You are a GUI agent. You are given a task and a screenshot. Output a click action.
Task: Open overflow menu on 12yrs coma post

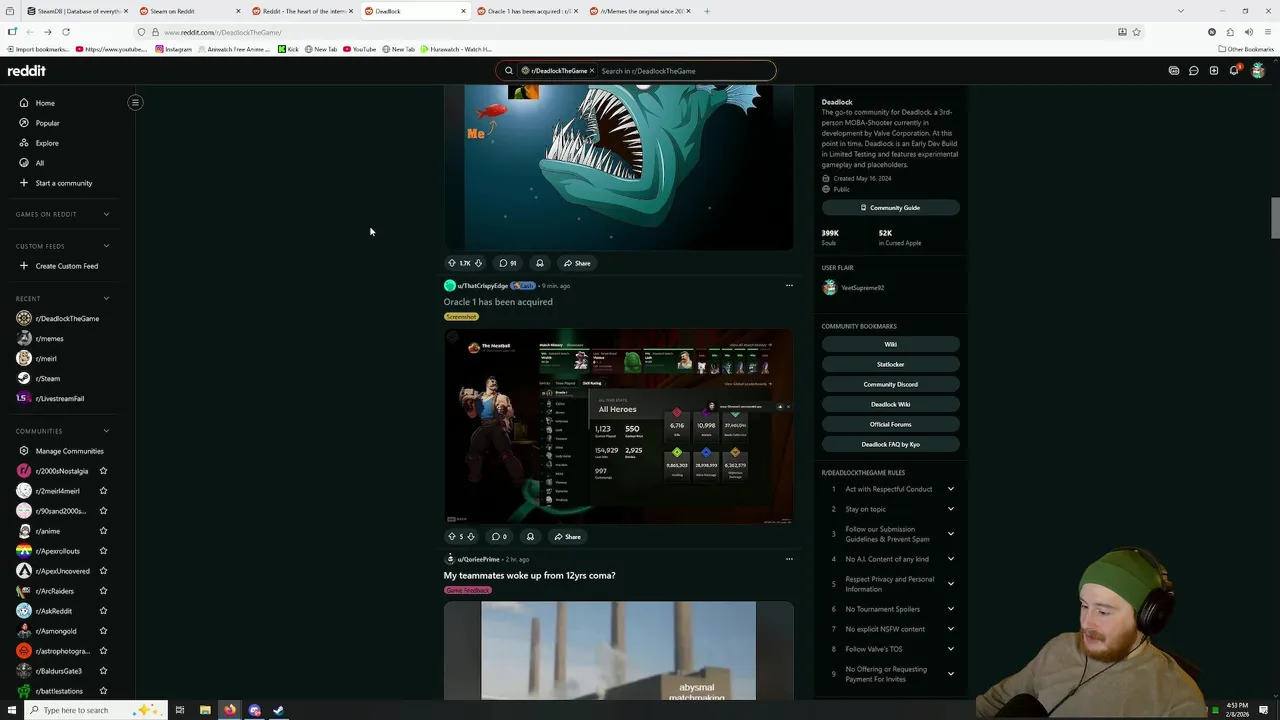(x=789, y=559)
